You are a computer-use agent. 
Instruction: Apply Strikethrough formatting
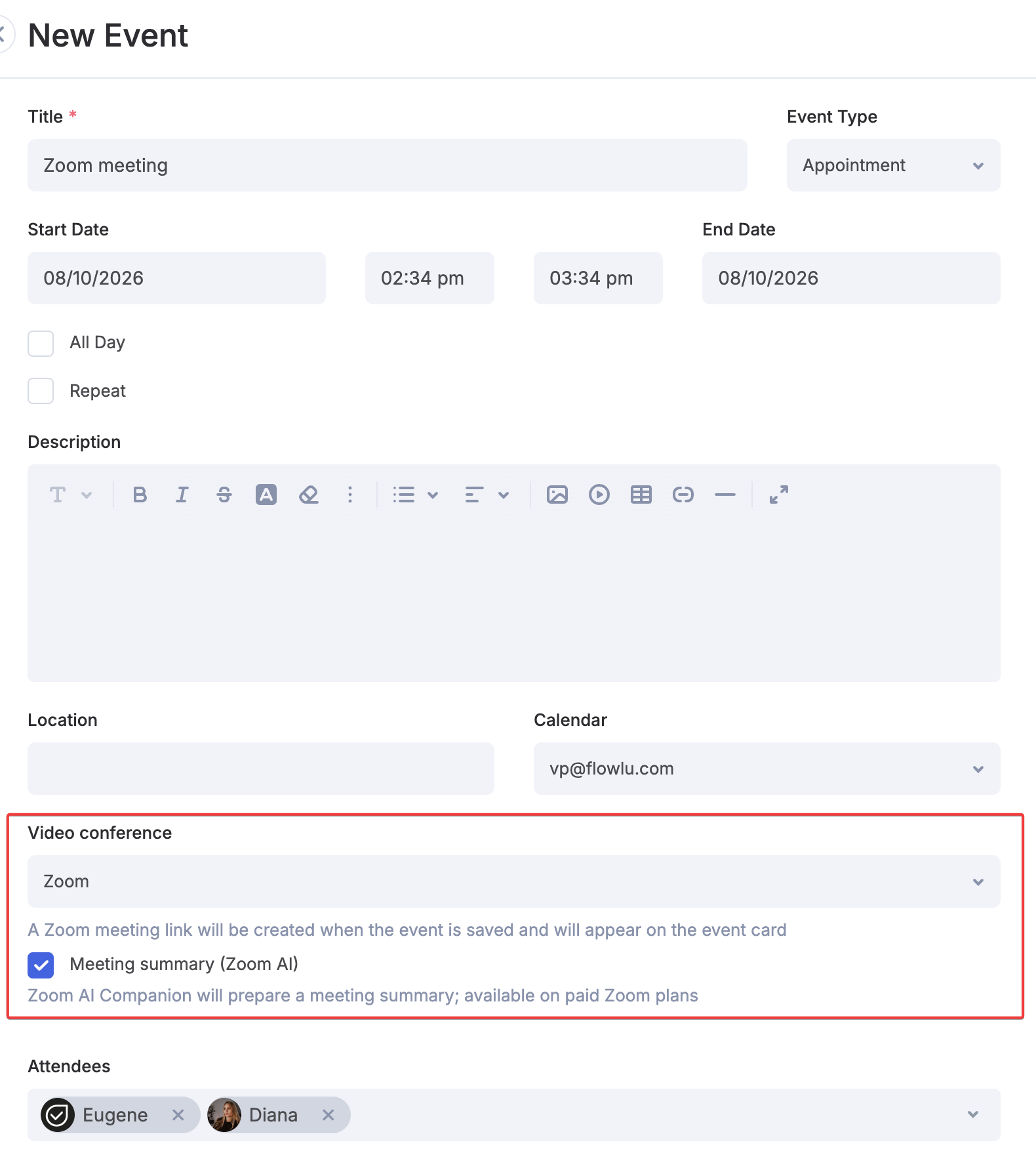224,494
